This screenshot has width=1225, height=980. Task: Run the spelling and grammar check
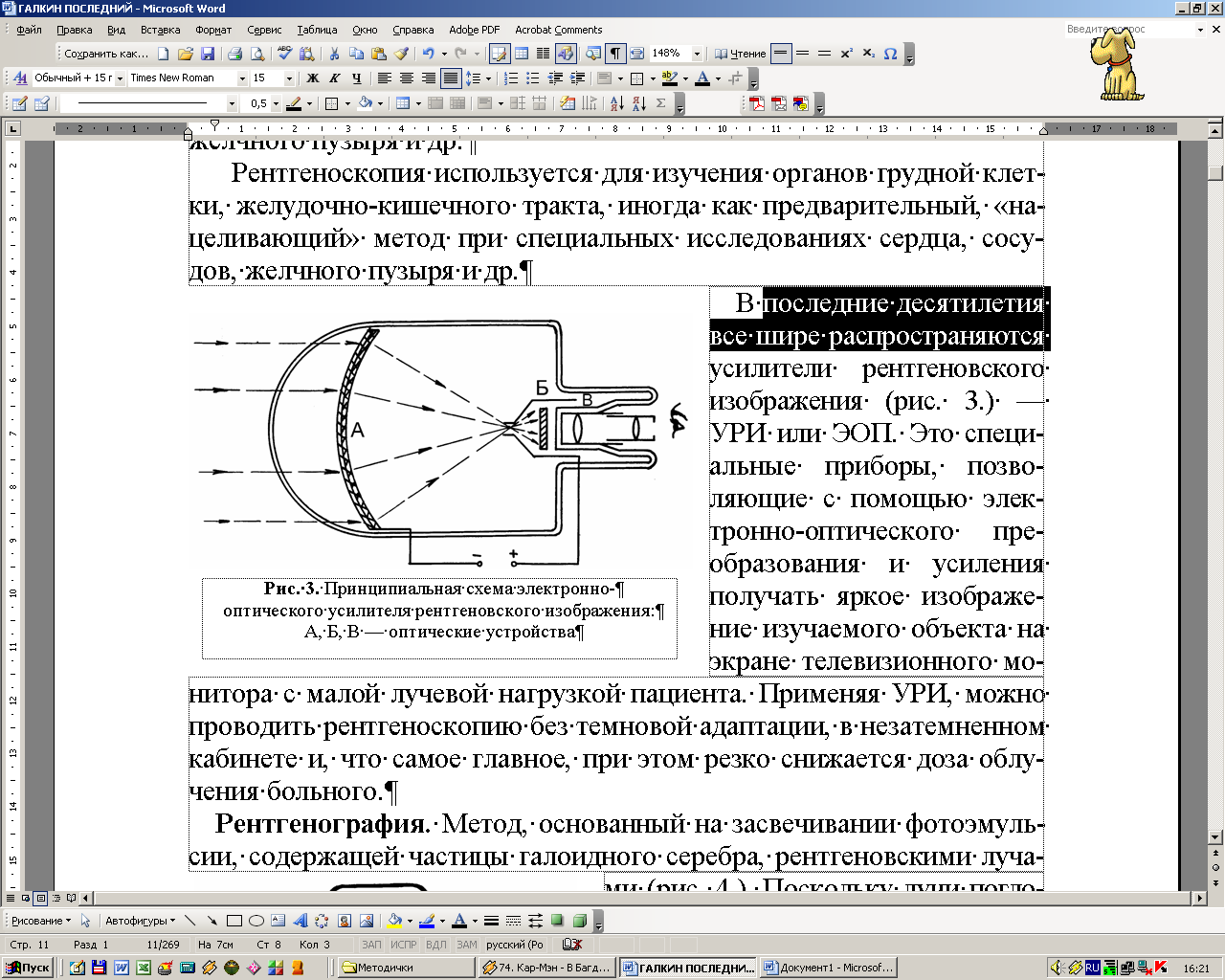tap(285, 54)
